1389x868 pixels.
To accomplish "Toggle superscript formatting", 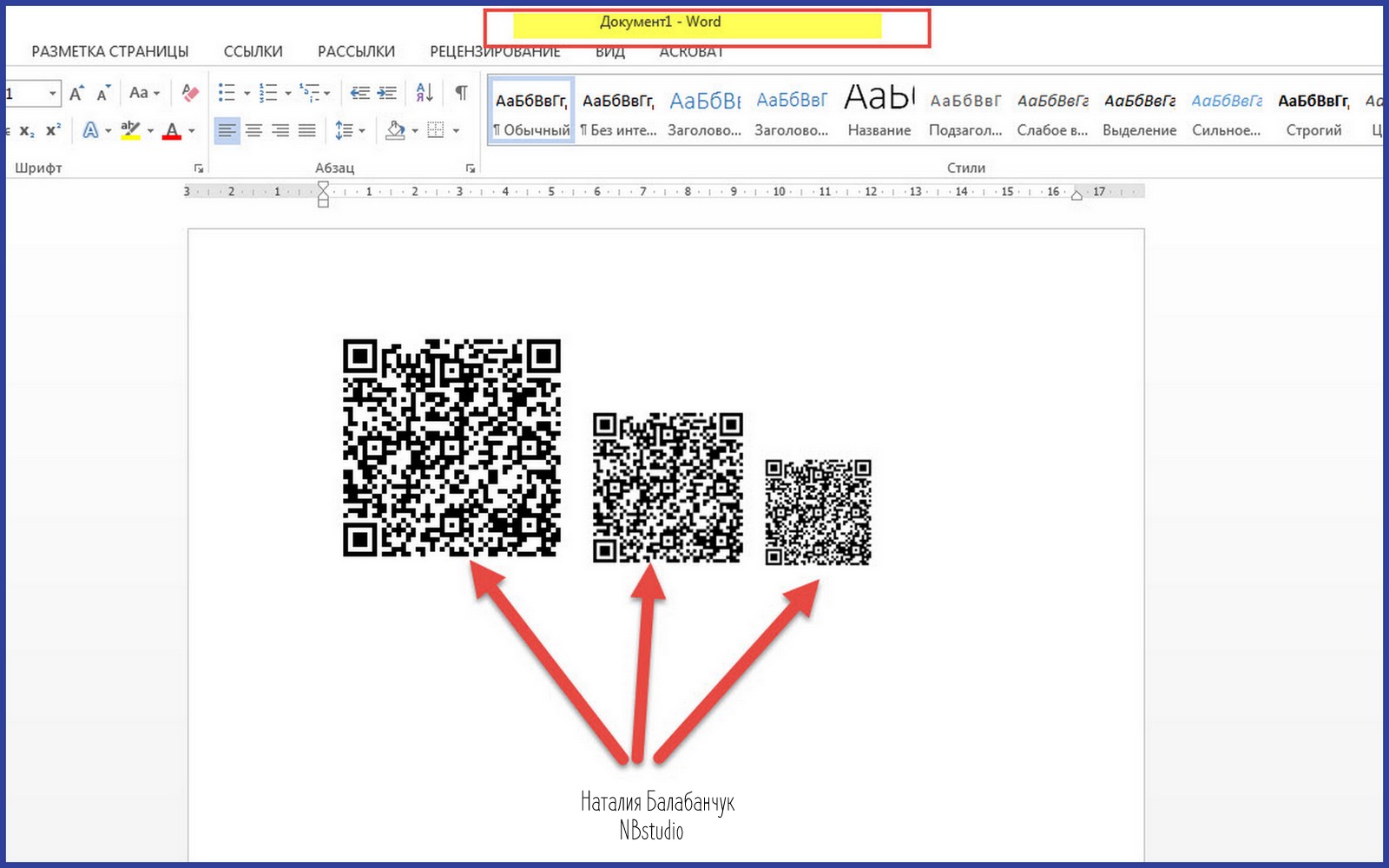I will point(54,129).
